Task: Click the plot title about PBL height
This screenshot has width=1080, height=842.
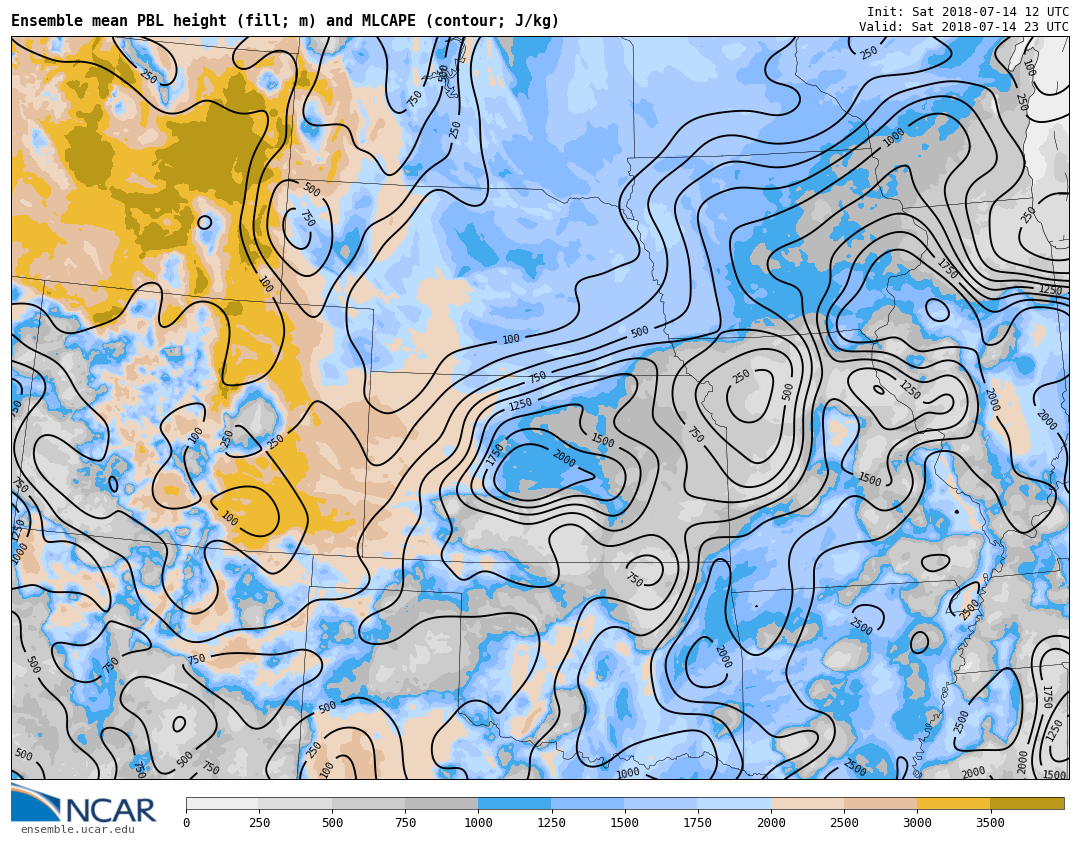Action: pyautogui.click(x=285, y=21)
